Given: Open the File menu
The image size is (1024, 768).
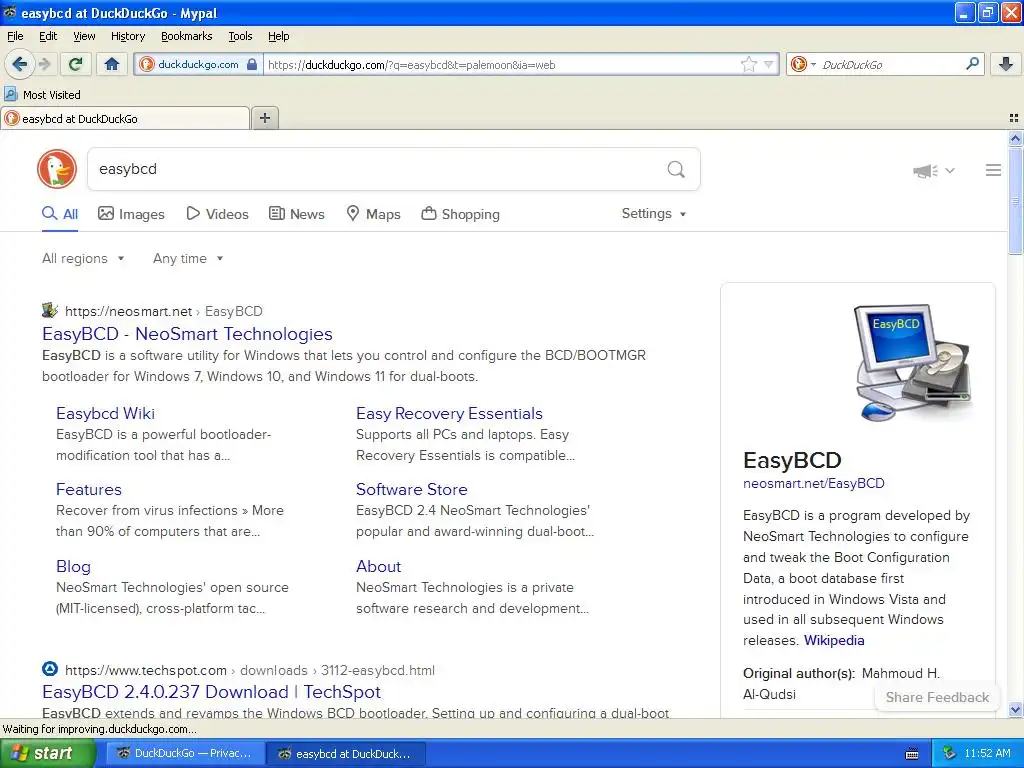Looking at the screenshot, I should [x=15, y=36].
